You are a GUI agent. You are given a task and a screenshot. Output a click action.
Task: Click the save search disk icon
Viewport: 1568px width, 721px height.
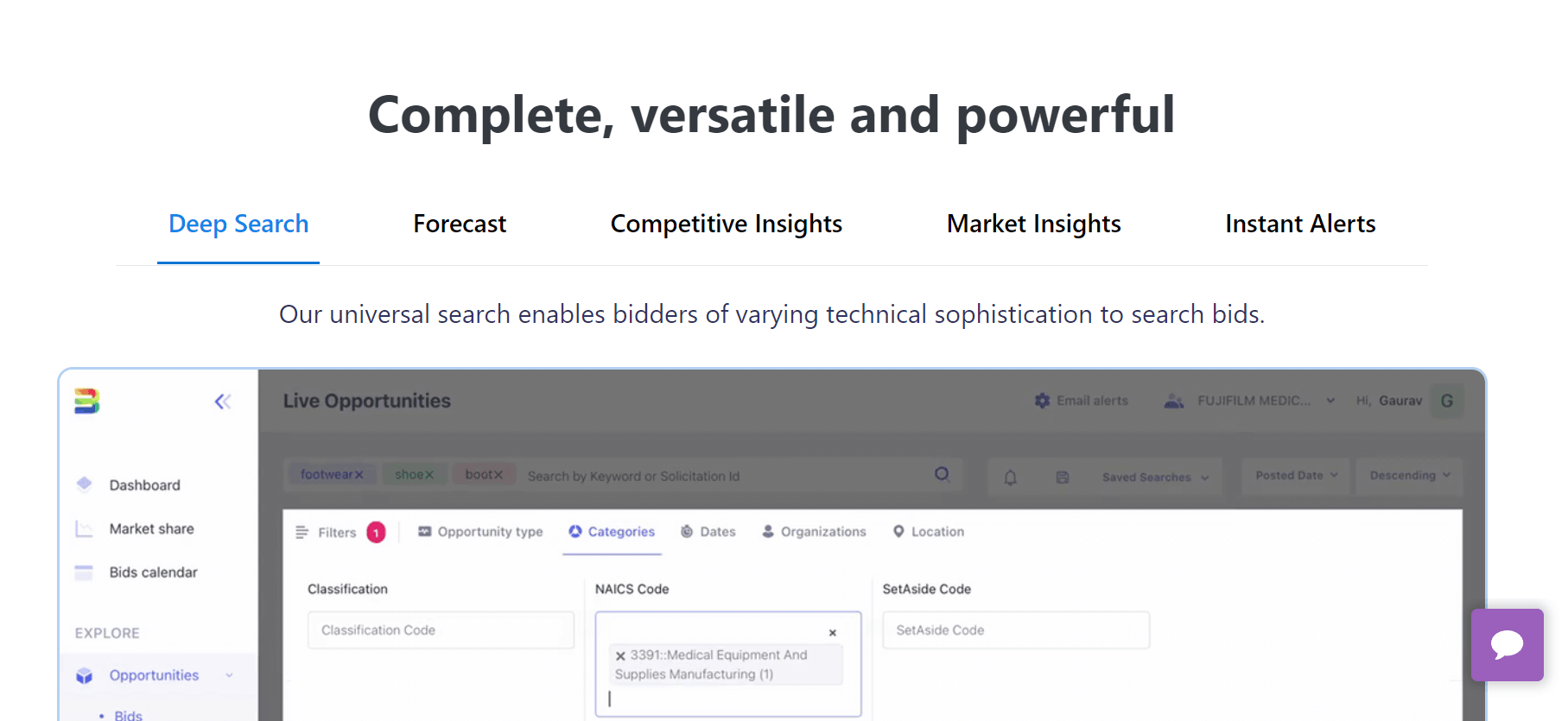(x=1063, y=477)
